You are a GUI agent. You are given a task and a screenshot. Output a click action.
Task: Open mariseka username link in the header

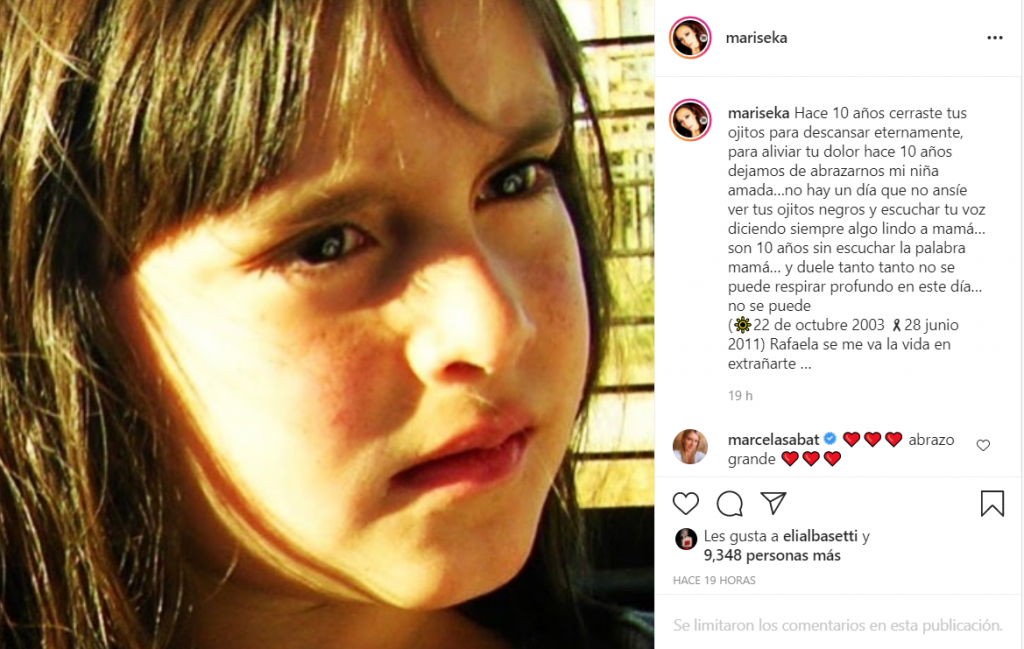[756, 38]
